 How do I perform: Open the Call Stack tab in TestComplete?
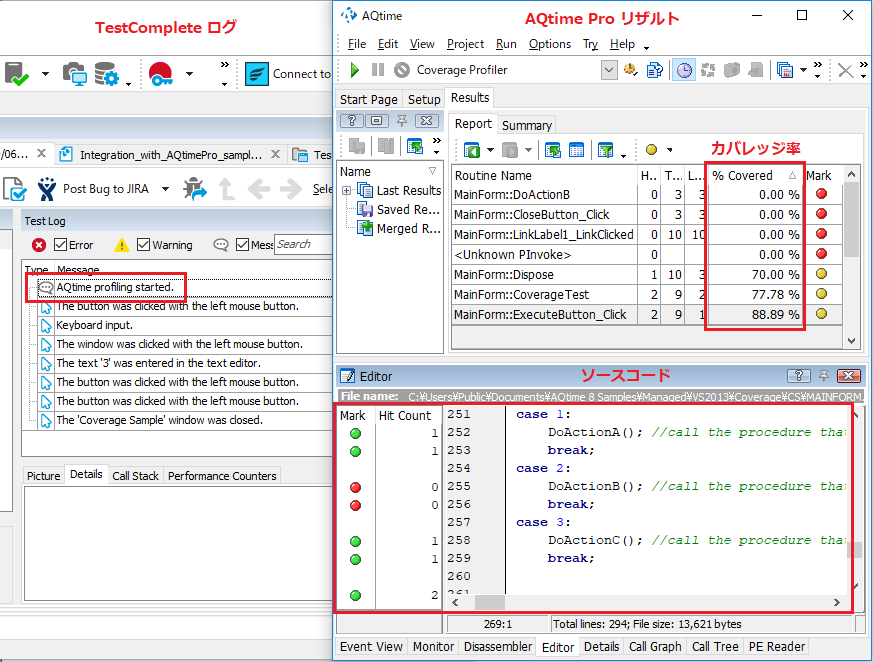tap(135, 476)
